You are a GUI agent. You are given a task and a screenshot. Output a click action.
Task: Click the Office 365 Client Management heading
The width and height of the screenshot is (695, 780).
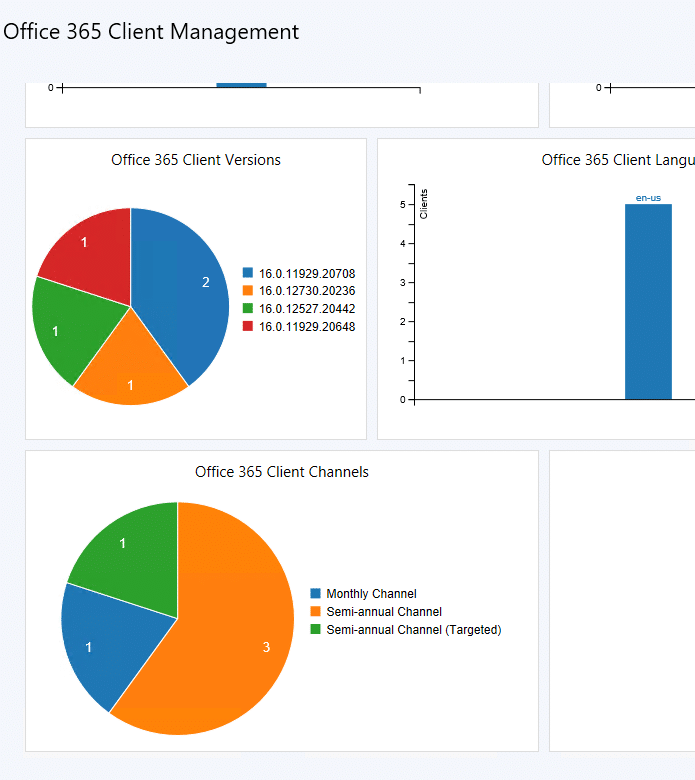click(x=151, y=32)
